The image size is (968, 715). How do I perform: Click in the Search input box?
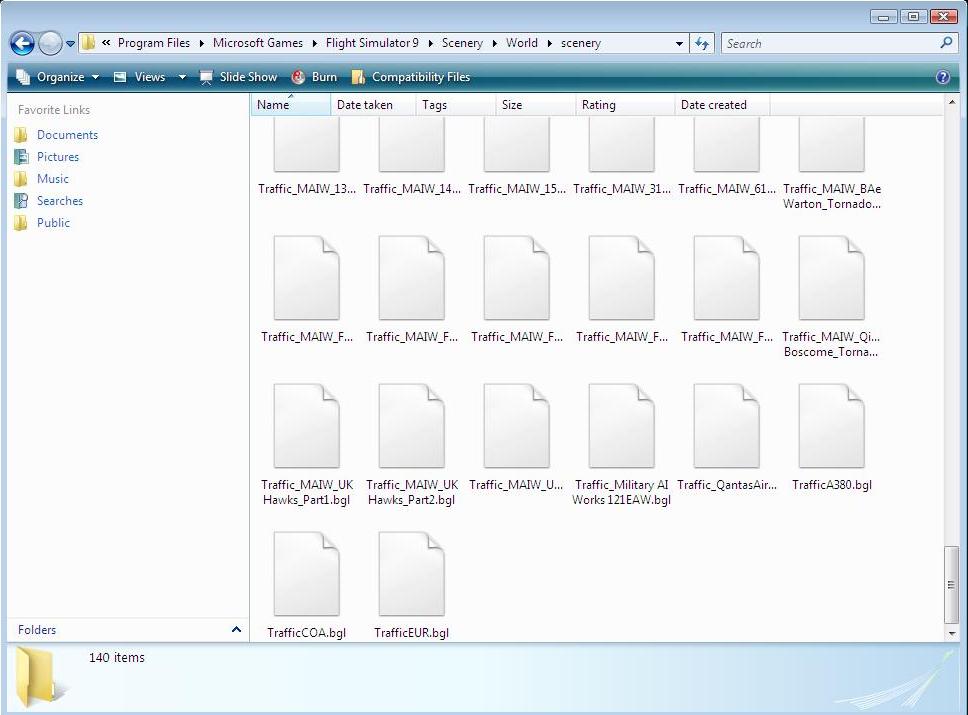click(830, 43)
